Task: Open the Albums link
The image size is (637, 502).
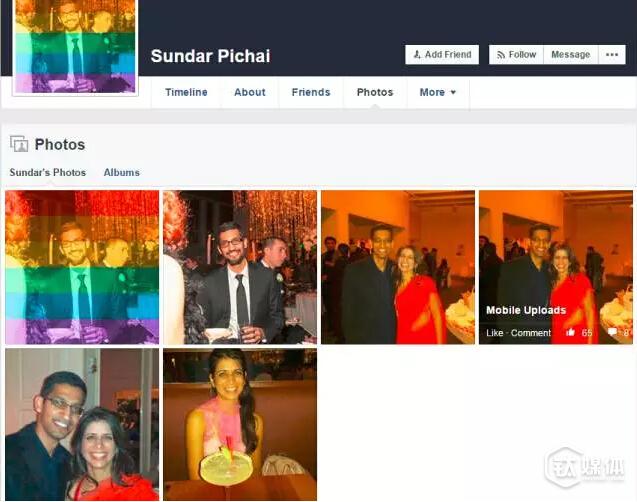Action: pyautogui.click(x=121, y=172)
